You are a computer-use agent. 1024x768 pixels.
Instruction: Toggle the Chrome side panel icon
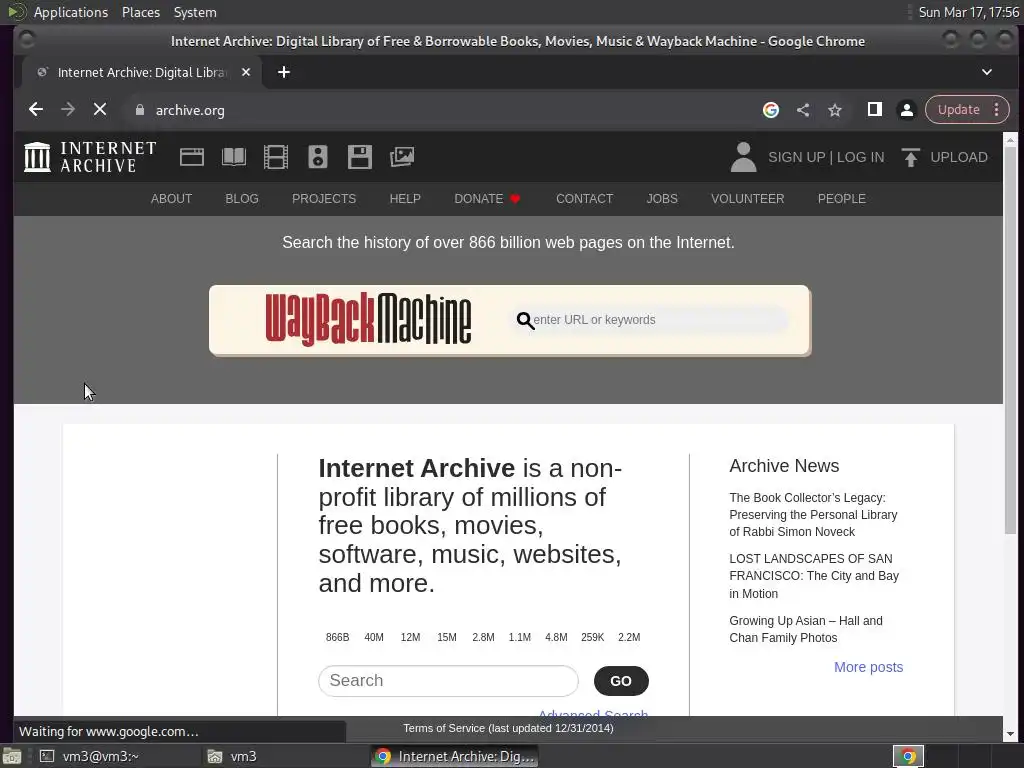874,110
